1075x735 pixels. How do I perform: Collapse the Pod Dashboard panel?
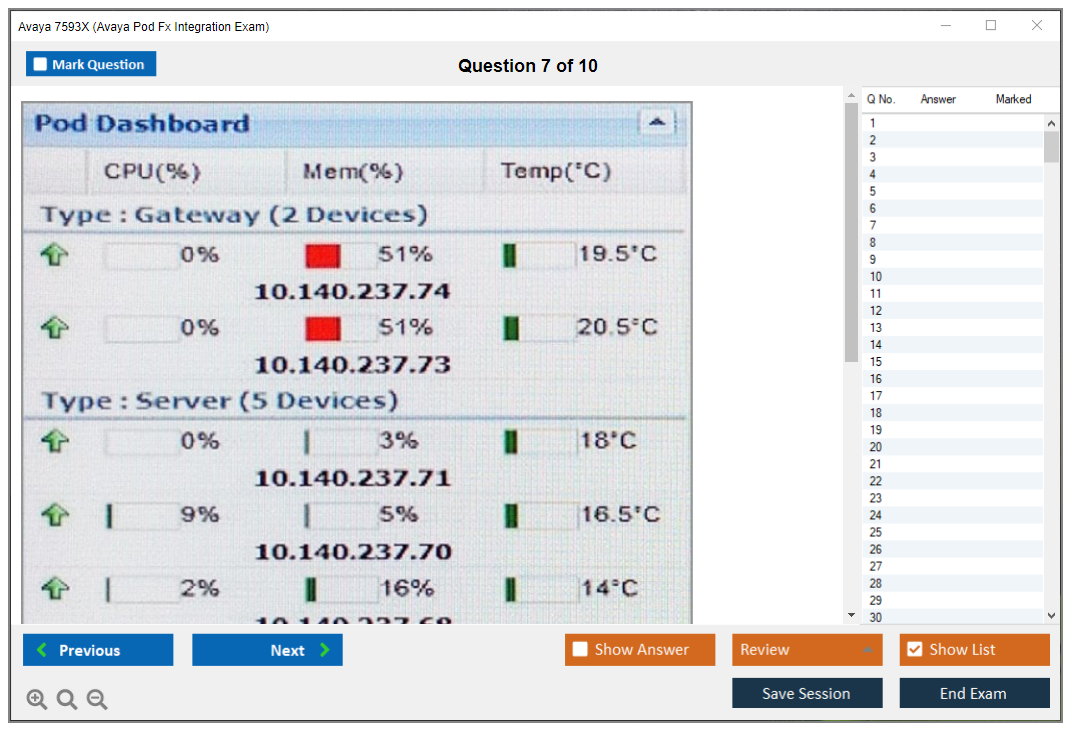tap(657, 122)
